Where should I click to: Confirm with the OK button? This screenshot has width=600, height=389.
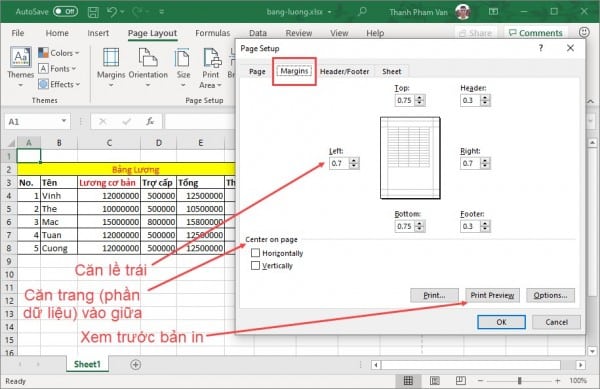501,322
